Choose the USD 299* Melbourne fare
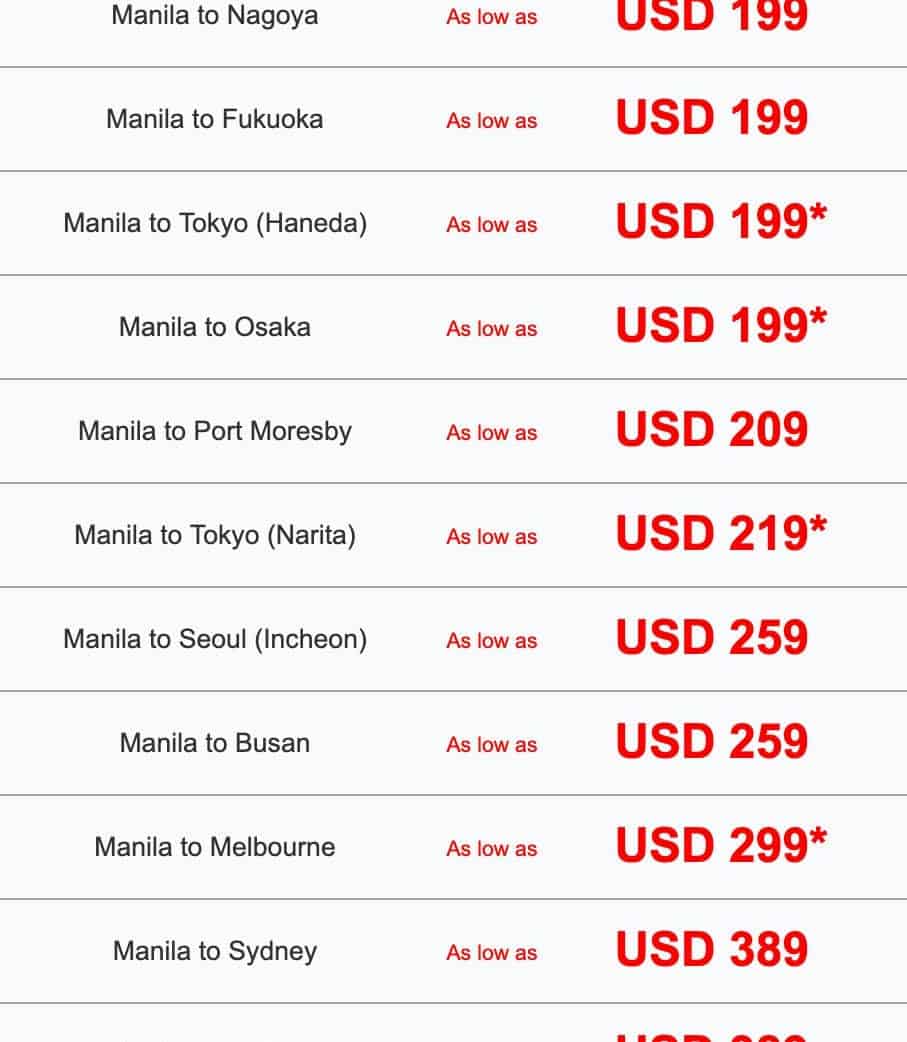The height and width of the screenshot is (1042, 907). click(x=721, y=847)
